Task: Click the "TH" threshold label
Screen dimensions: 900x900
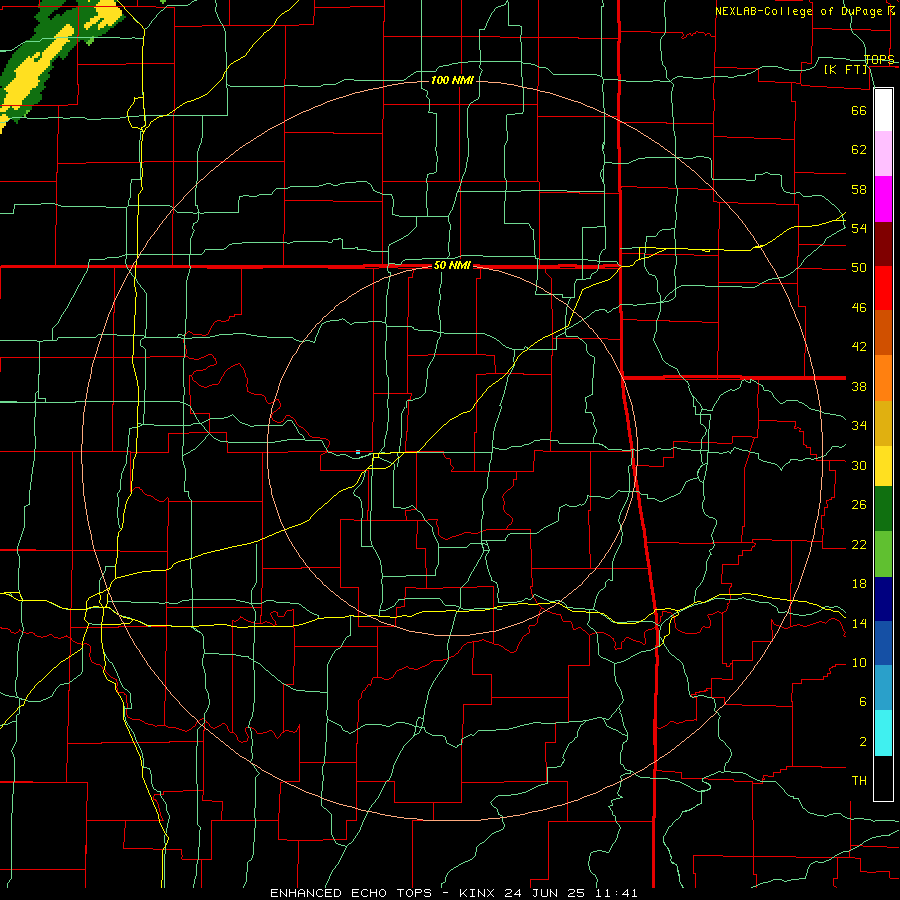Action: (859, 781)
